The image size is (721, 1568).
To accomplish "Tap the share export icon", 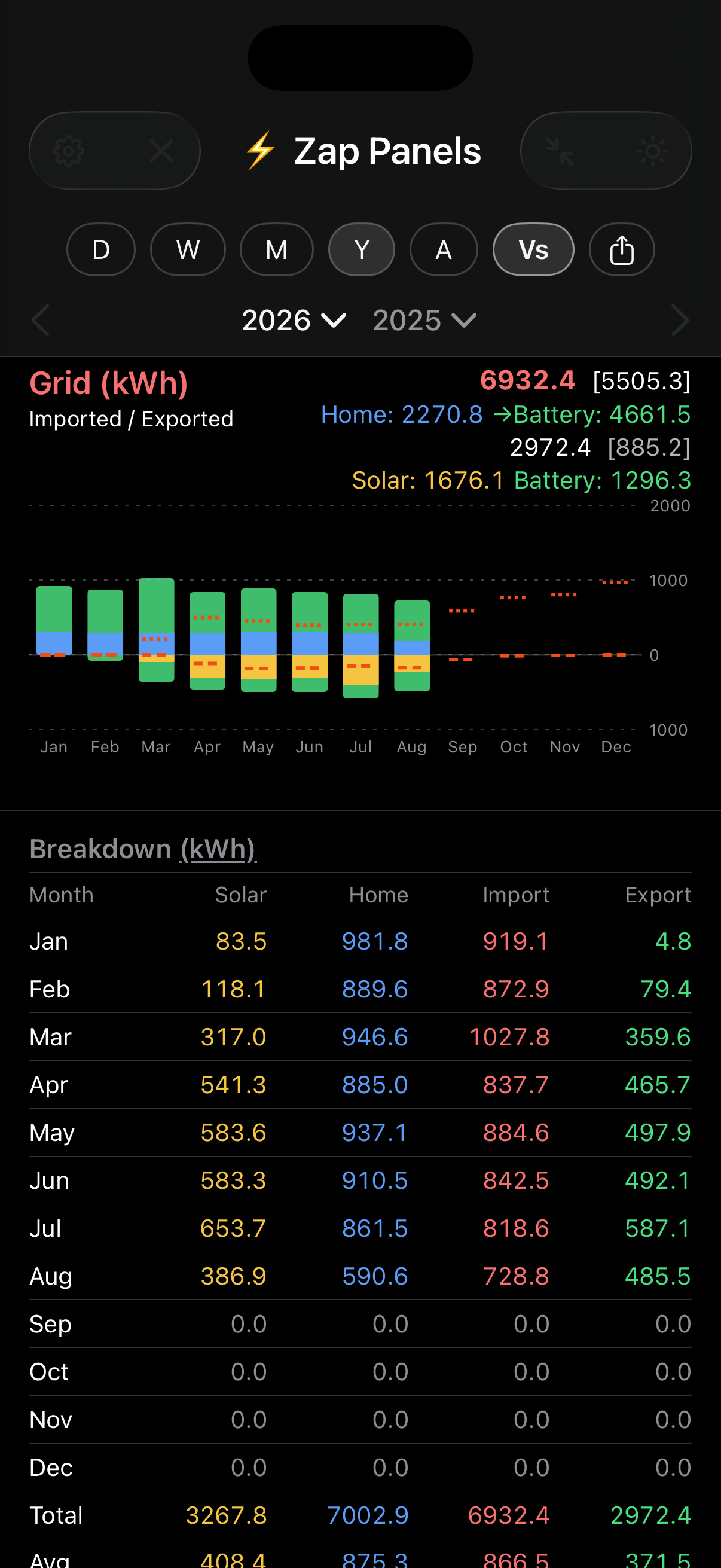I will tap(622, 249).
